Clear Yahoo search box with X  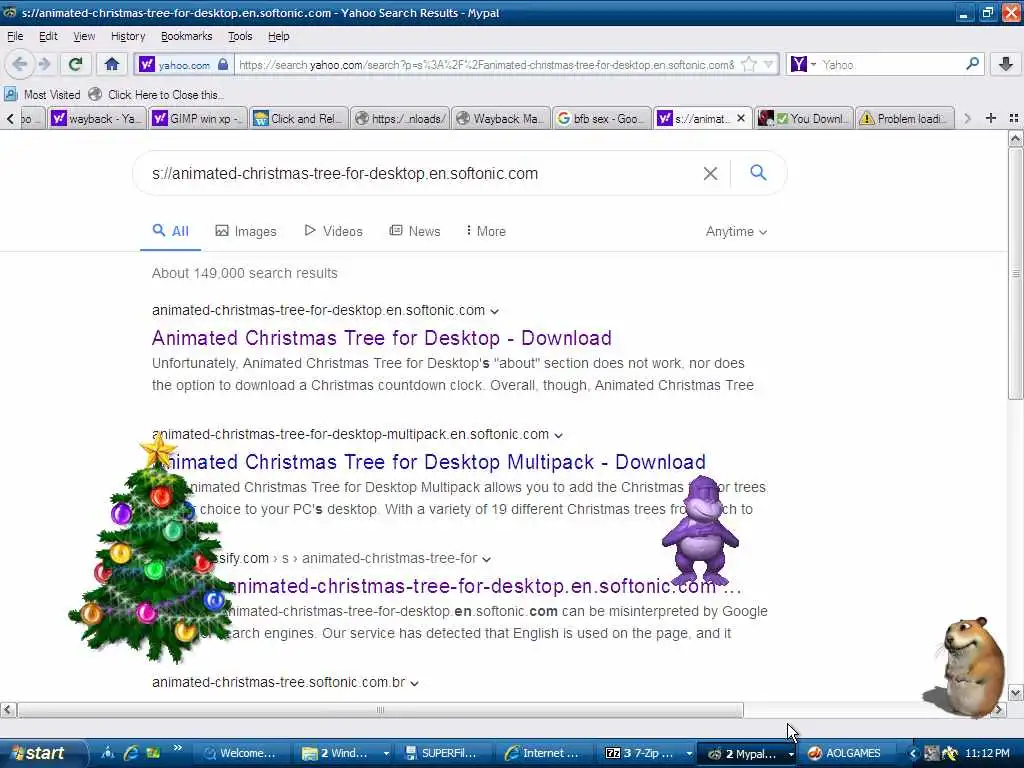(710, 174)
